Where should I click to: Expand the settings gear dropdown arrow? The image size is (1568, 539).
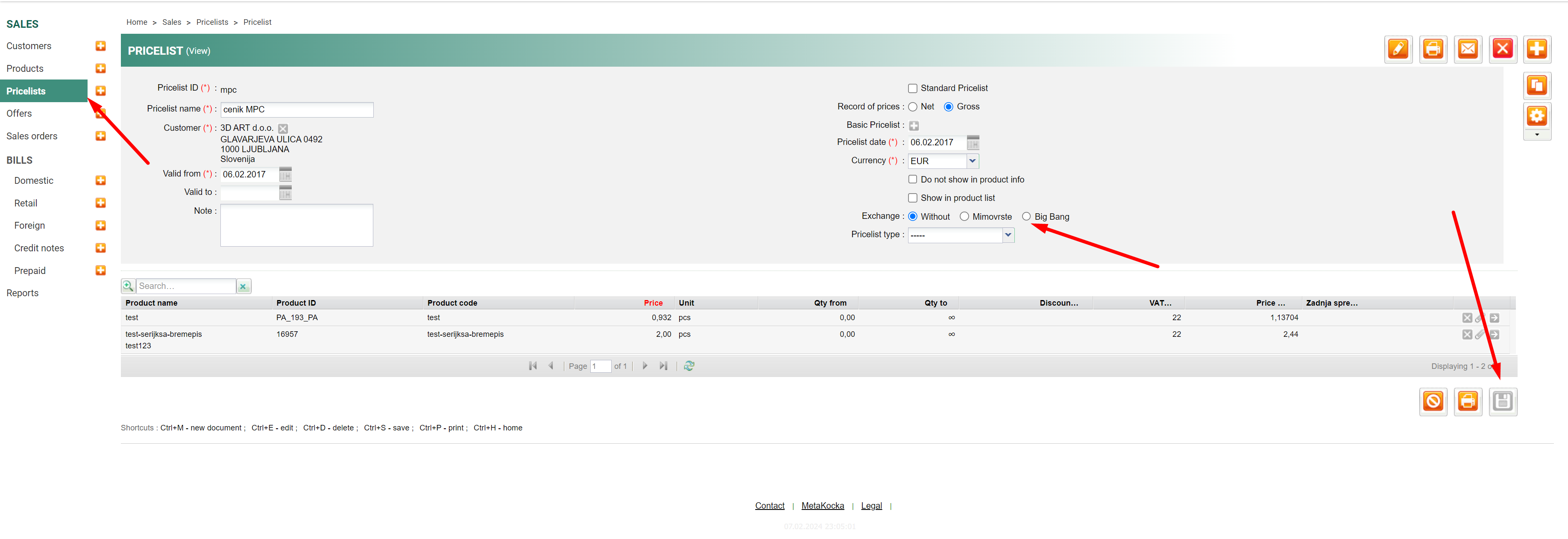click(1536, 135)
